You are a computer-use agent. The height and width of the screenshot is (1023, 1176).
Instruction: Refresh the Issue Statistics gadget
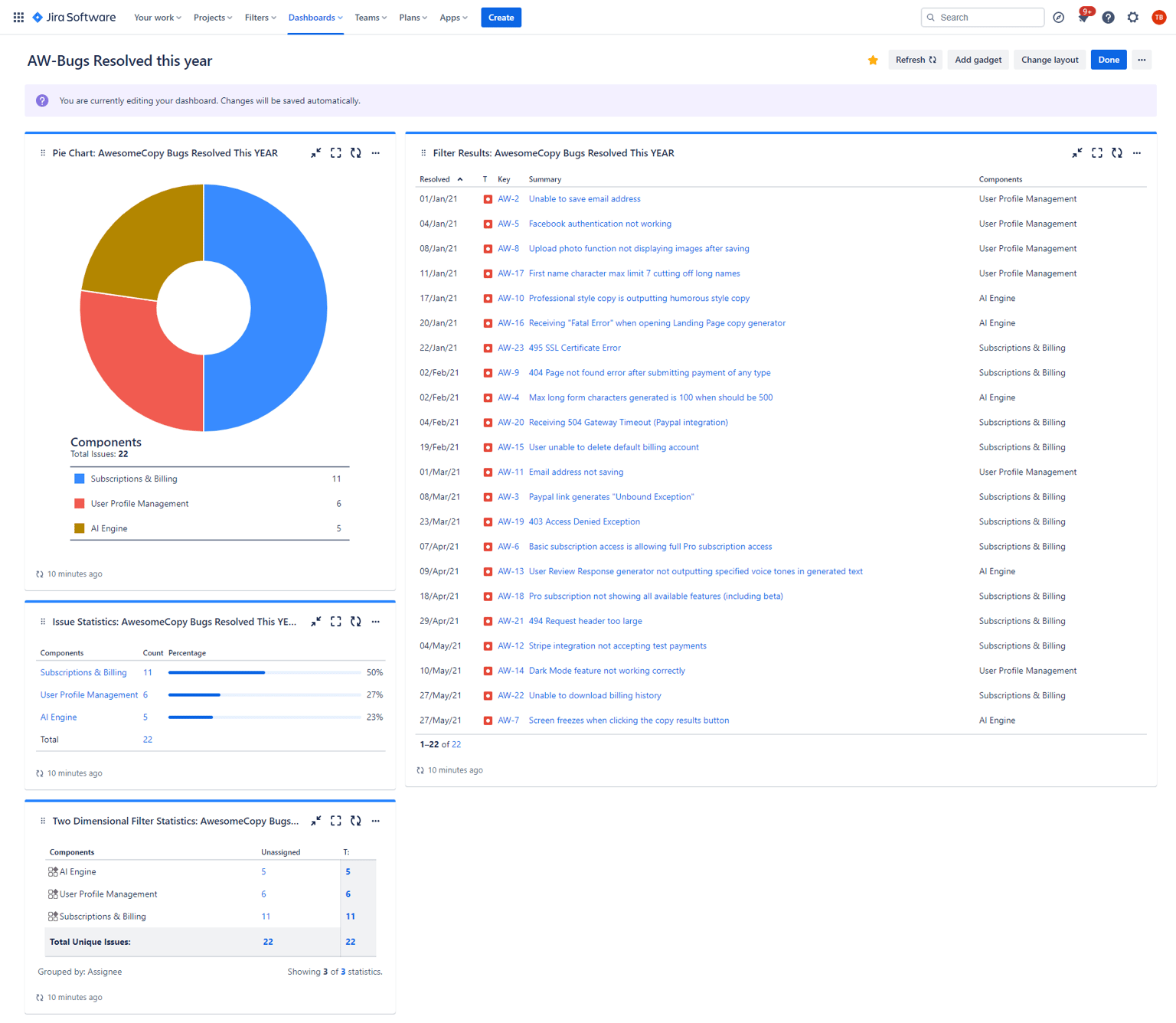[x=356, y=622]
